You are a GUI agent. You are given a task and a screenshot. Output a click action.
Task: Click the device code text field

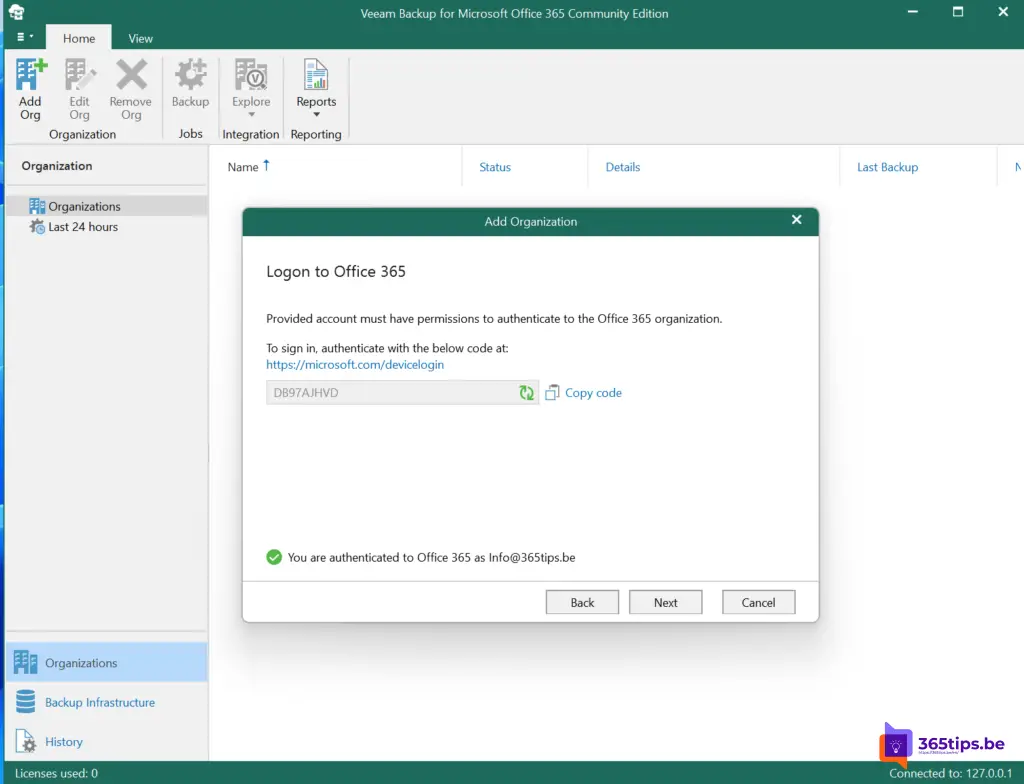pos(390,393)
